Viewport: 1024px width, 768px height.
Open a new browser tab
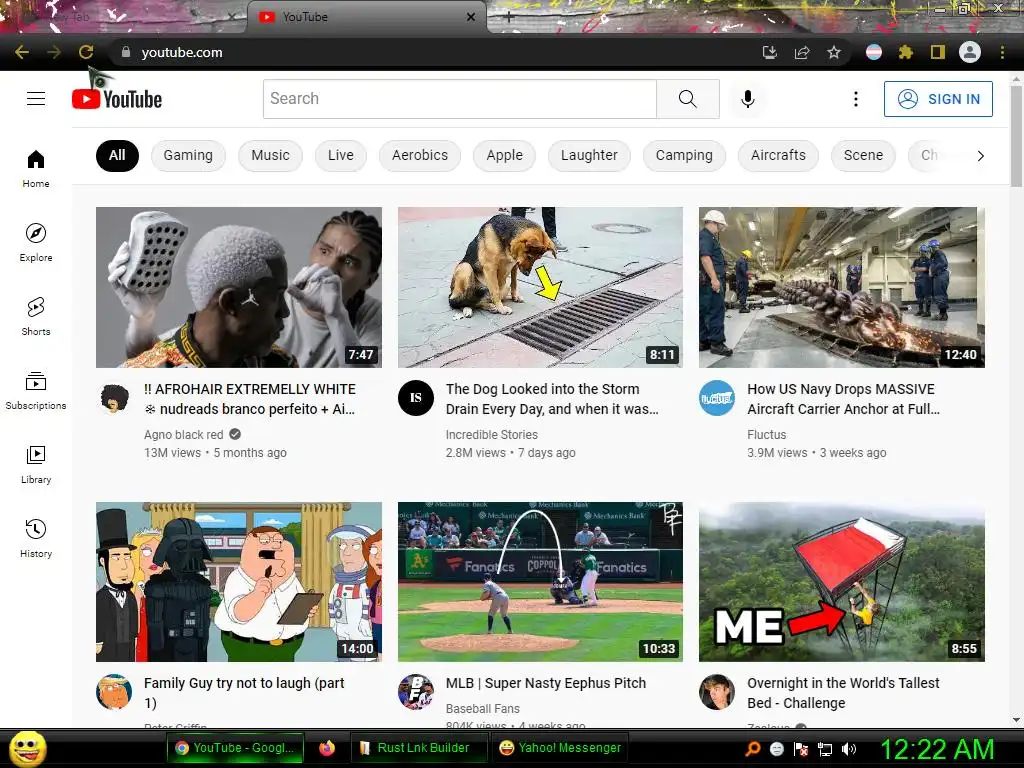click(x=509, y=17)
